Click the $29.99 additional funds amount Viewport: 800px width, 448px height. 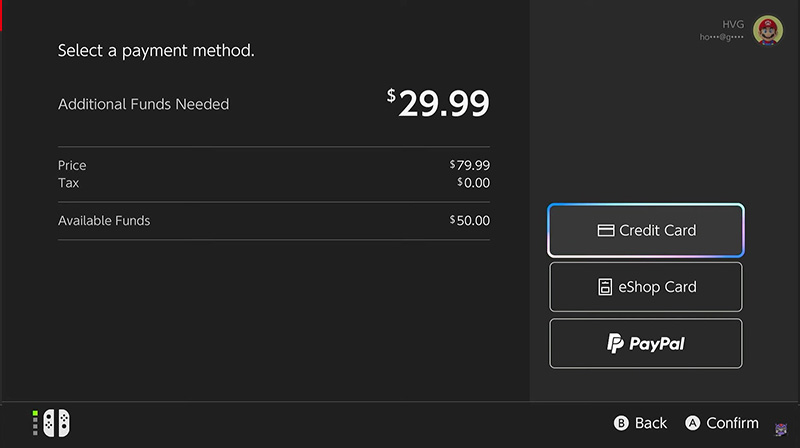tap(438, 103)
